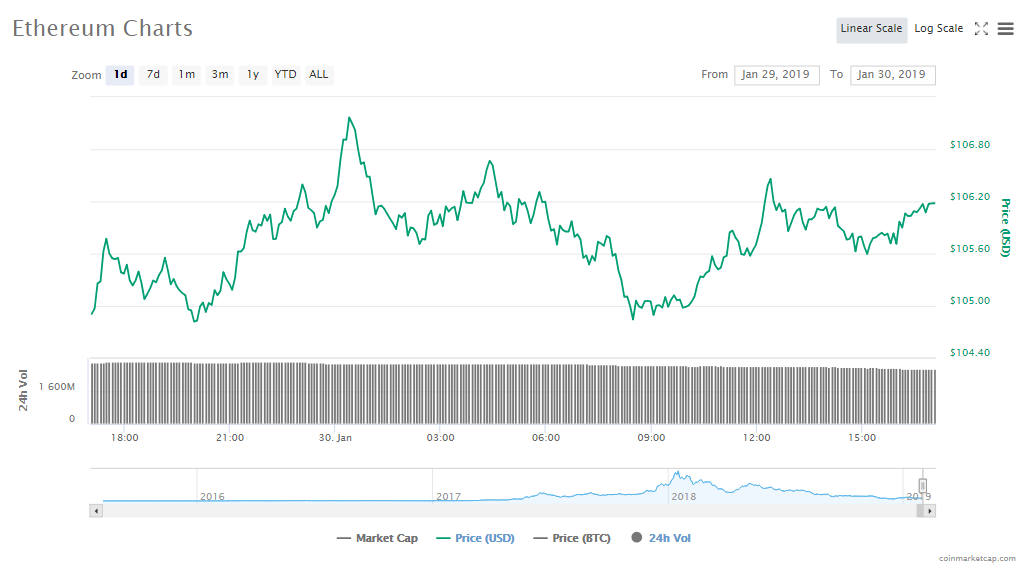Click the navigator right scroll arrow
The width and height of the screenshot is (1035, 571).
coord(929,511)
